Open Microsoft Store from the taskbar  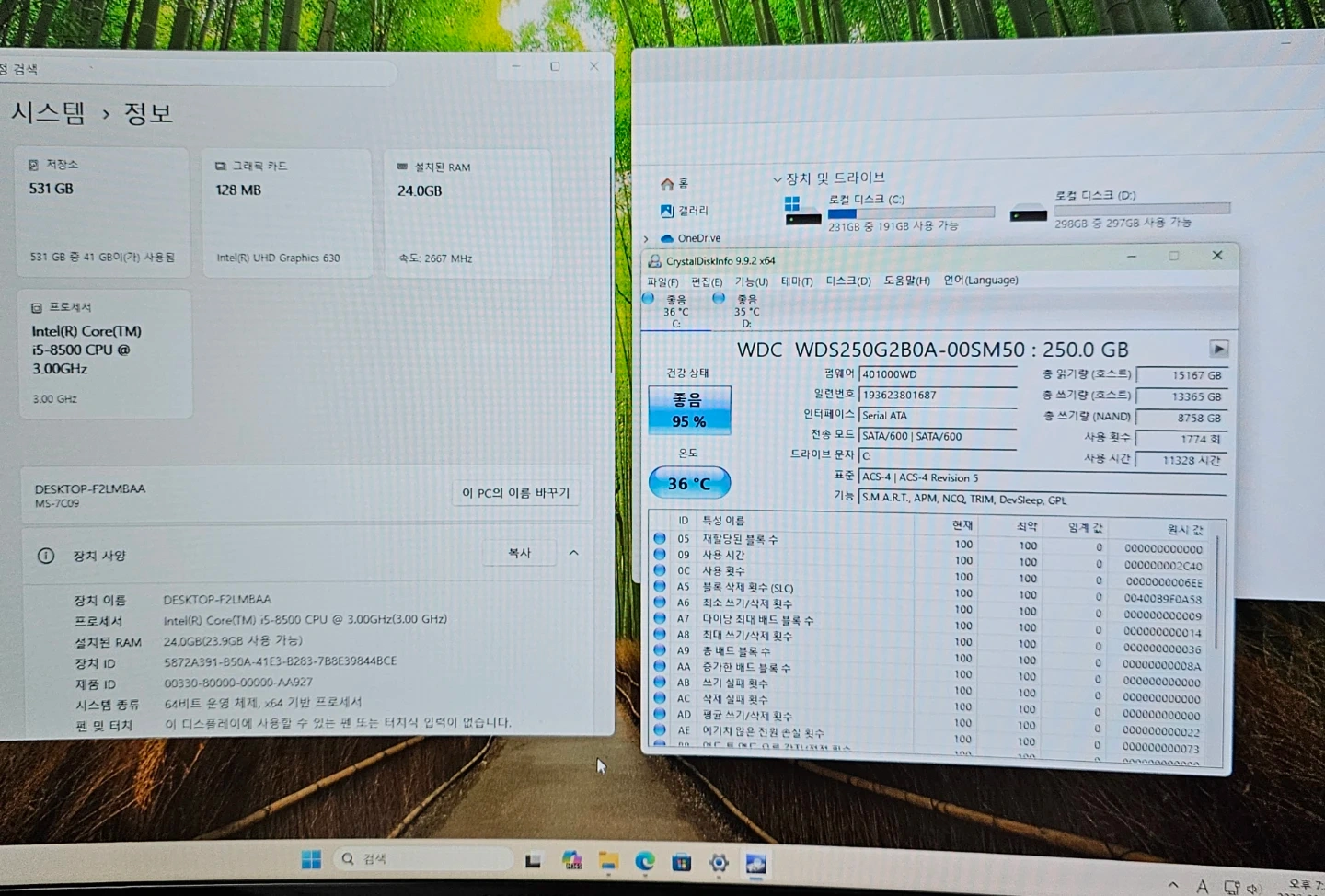tap(682, 862)
